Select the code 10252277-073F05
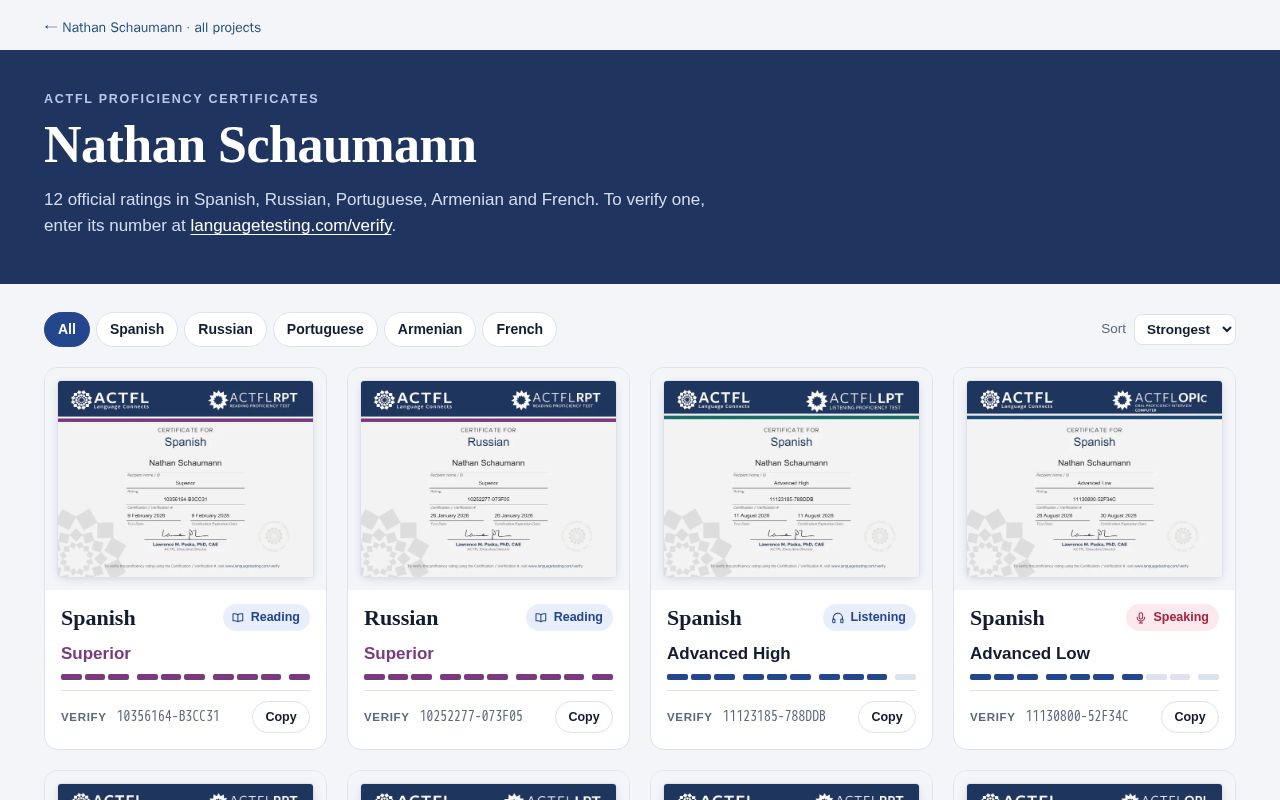Image resolution: width=1280 pixels, height=800 pixels. (471, 717)
